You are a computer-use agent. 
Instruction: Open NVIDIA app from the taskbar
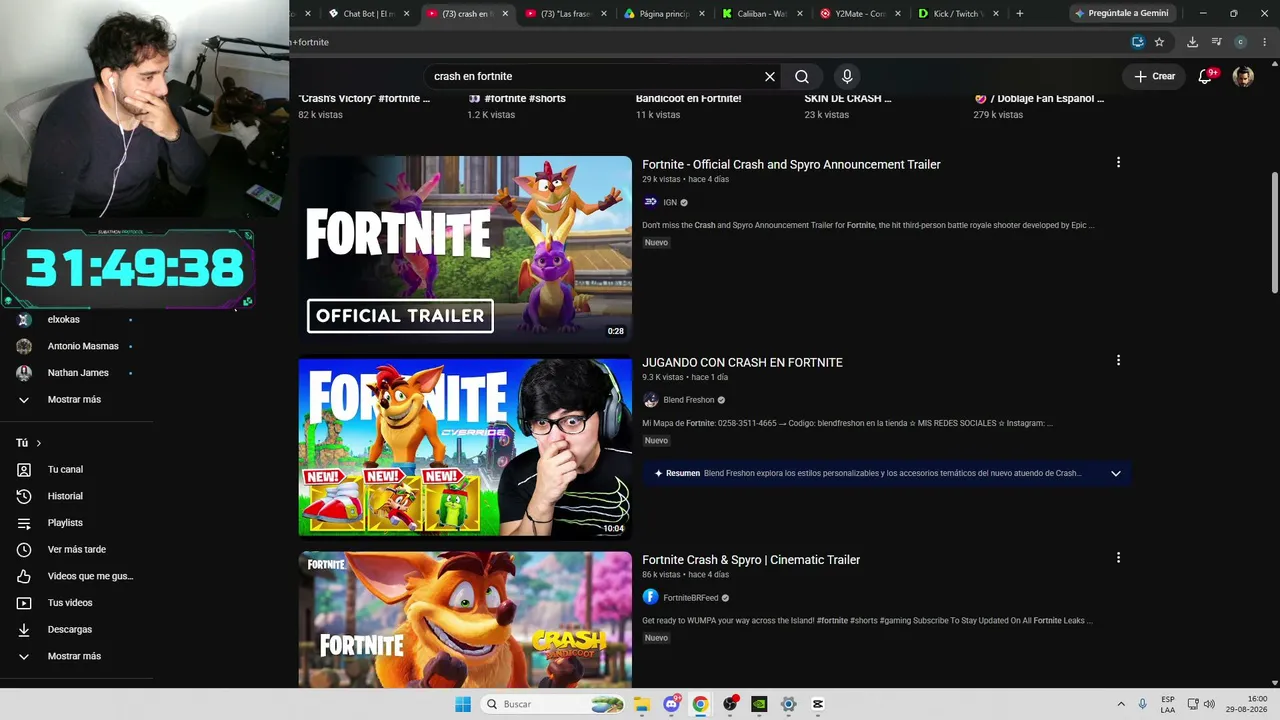pyautogui.click(x=760, y=704)
